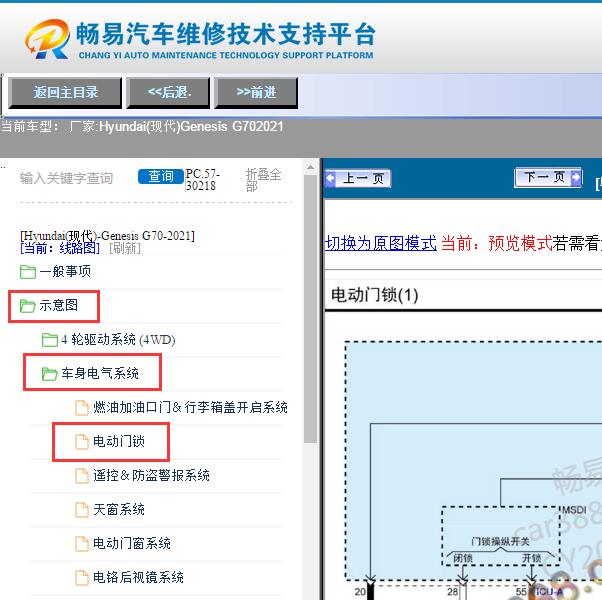Image resolution: width=602 pixels, height=600 pixels.
Task: Go to next page with 下一页
Action: click(548, 178)
